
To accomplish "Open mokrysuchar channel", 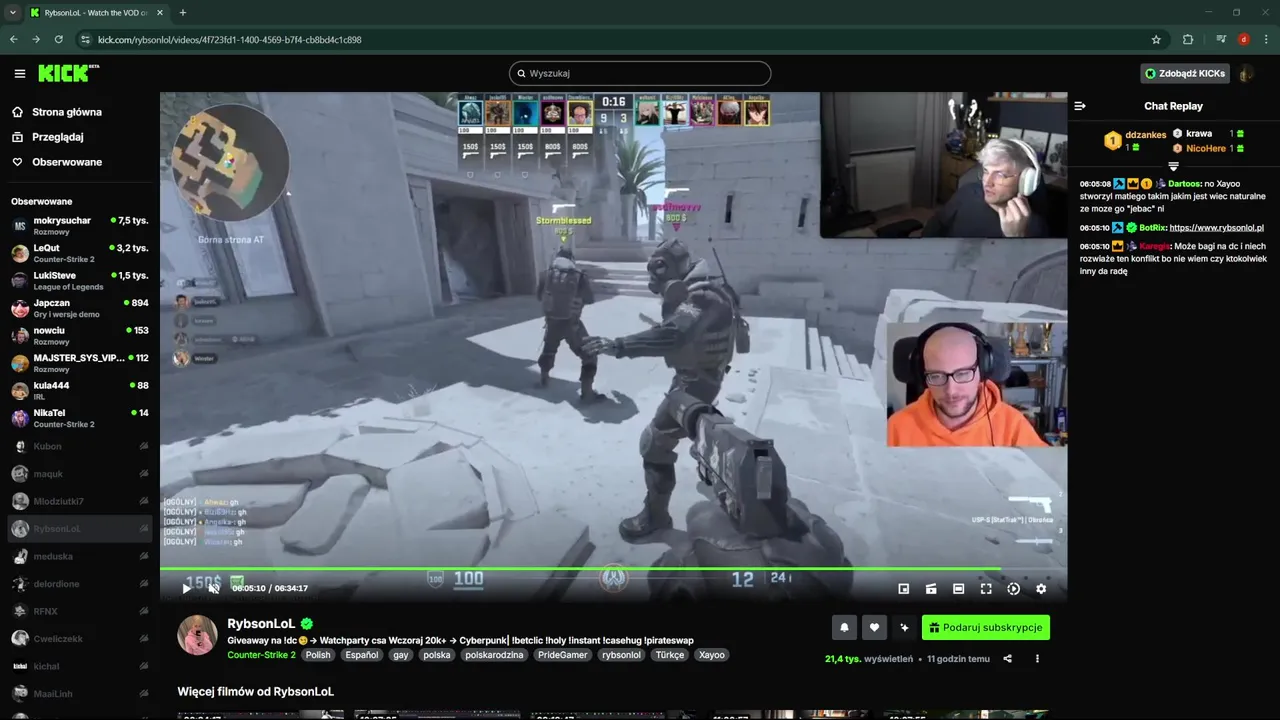I will click(80, 226).
